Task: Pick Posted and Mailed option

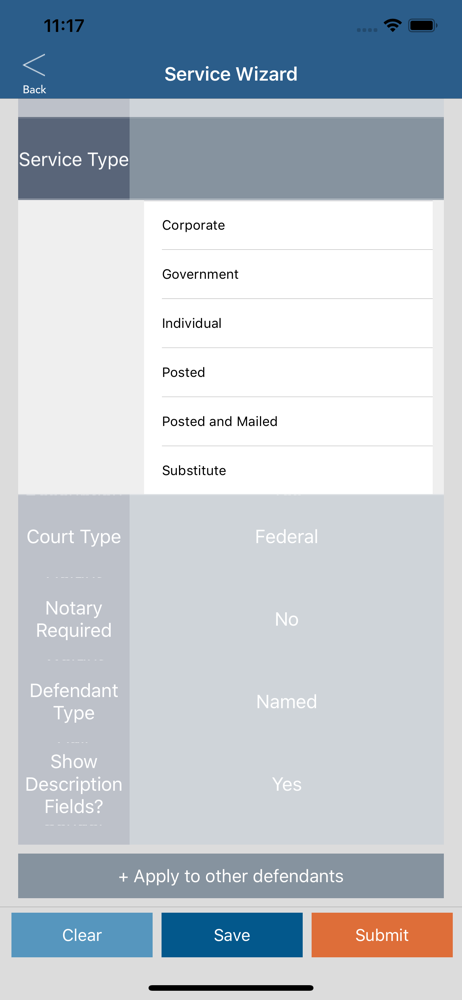Action: click(288, 422)
